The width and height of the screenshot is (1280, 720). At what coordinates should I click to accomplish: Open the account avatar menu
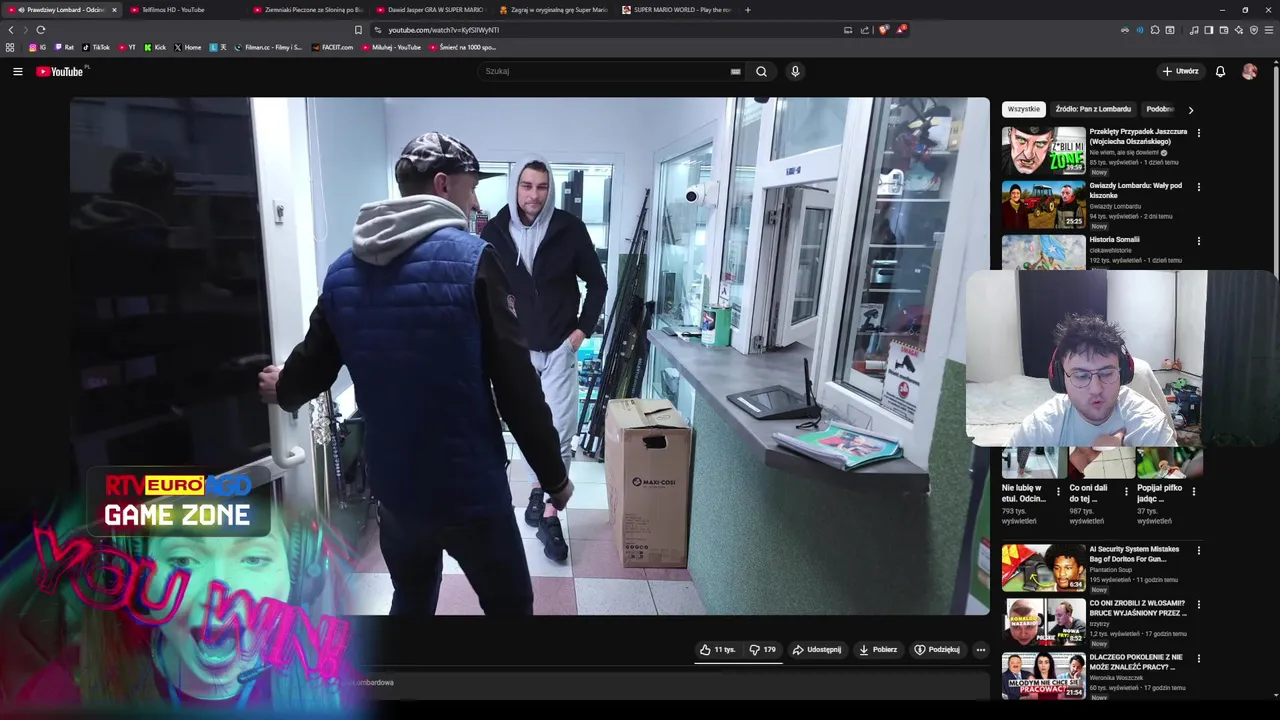[x=1249, y=71]
